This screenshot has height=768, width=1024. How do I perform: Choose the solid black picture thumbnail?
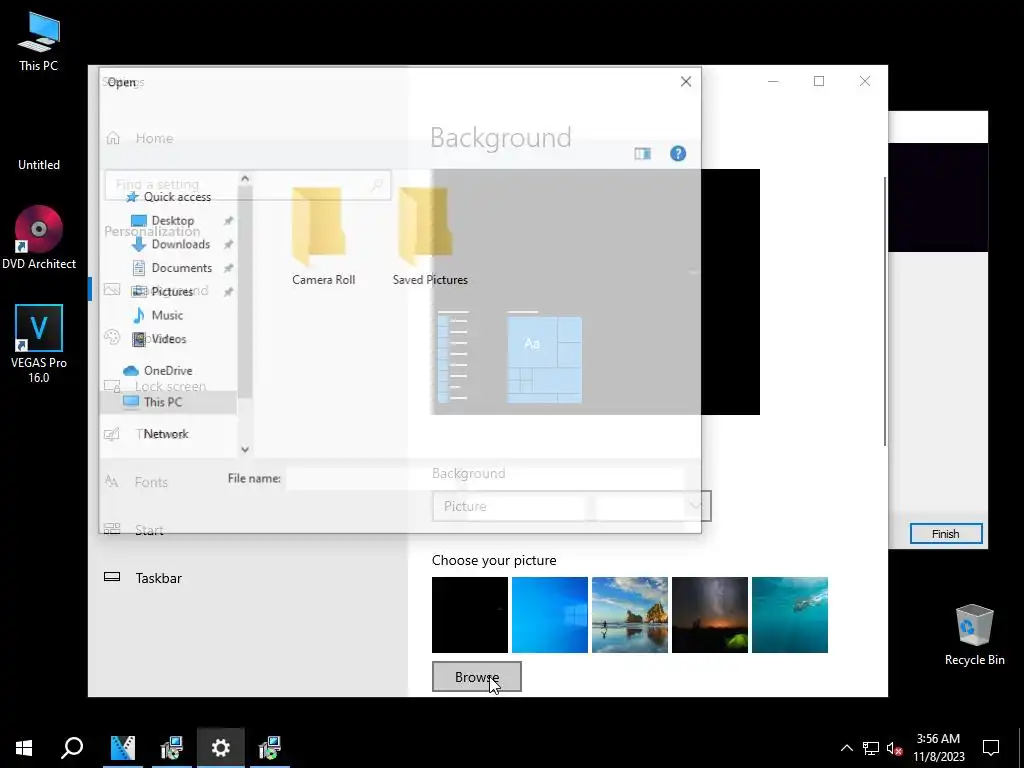(470, 615)
